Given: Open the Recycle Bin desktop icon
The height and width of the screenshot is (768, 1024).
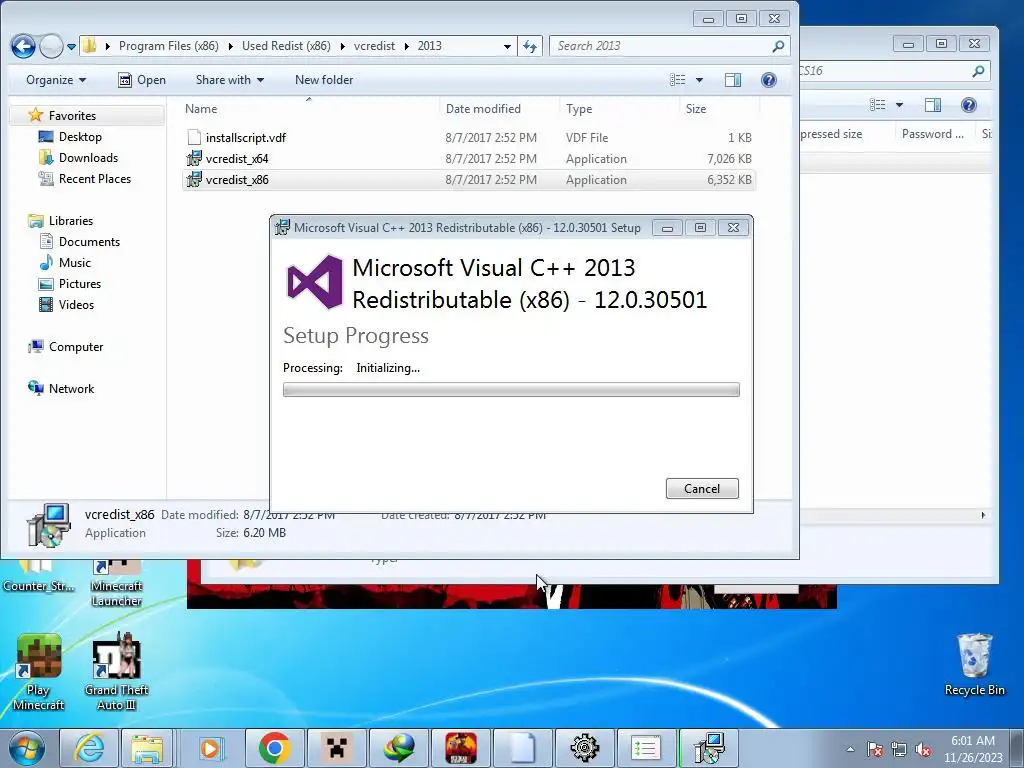Looking at the screenshot, I should (974, 665).
